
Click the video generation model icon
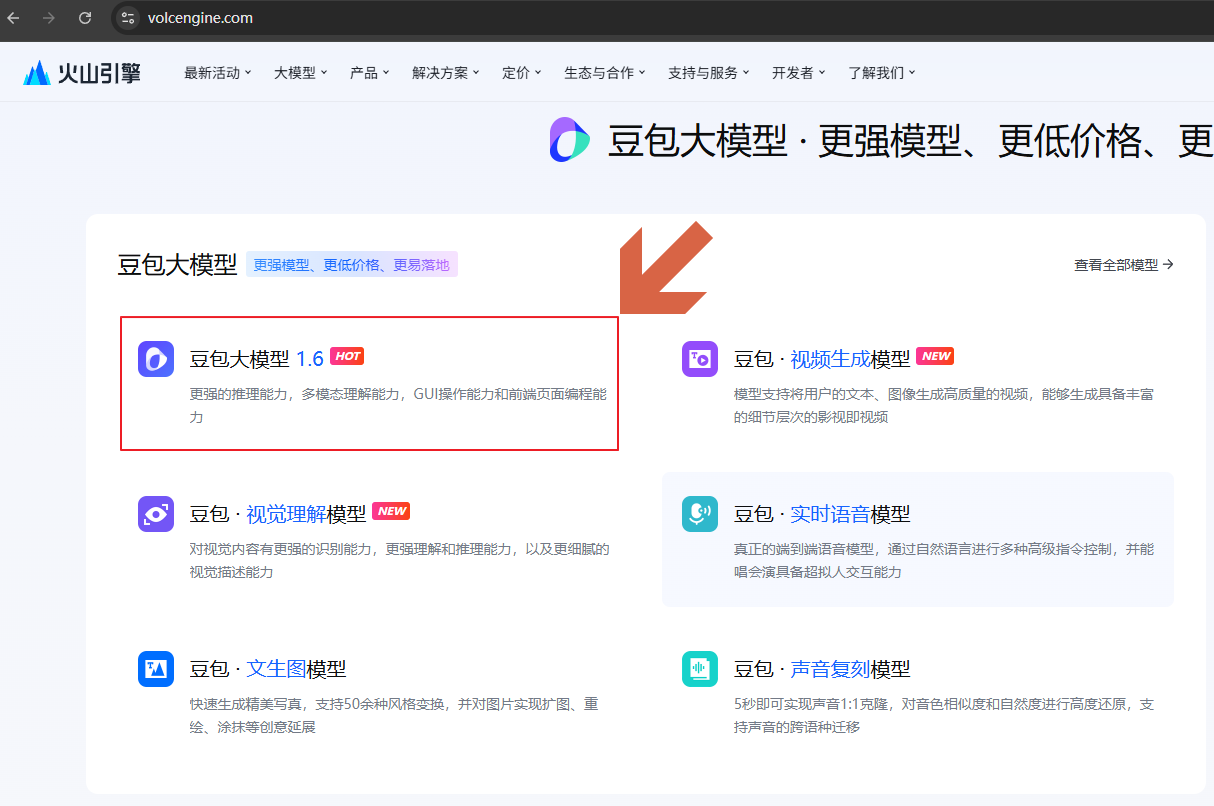pyautogui.click(x=700, y=359)
